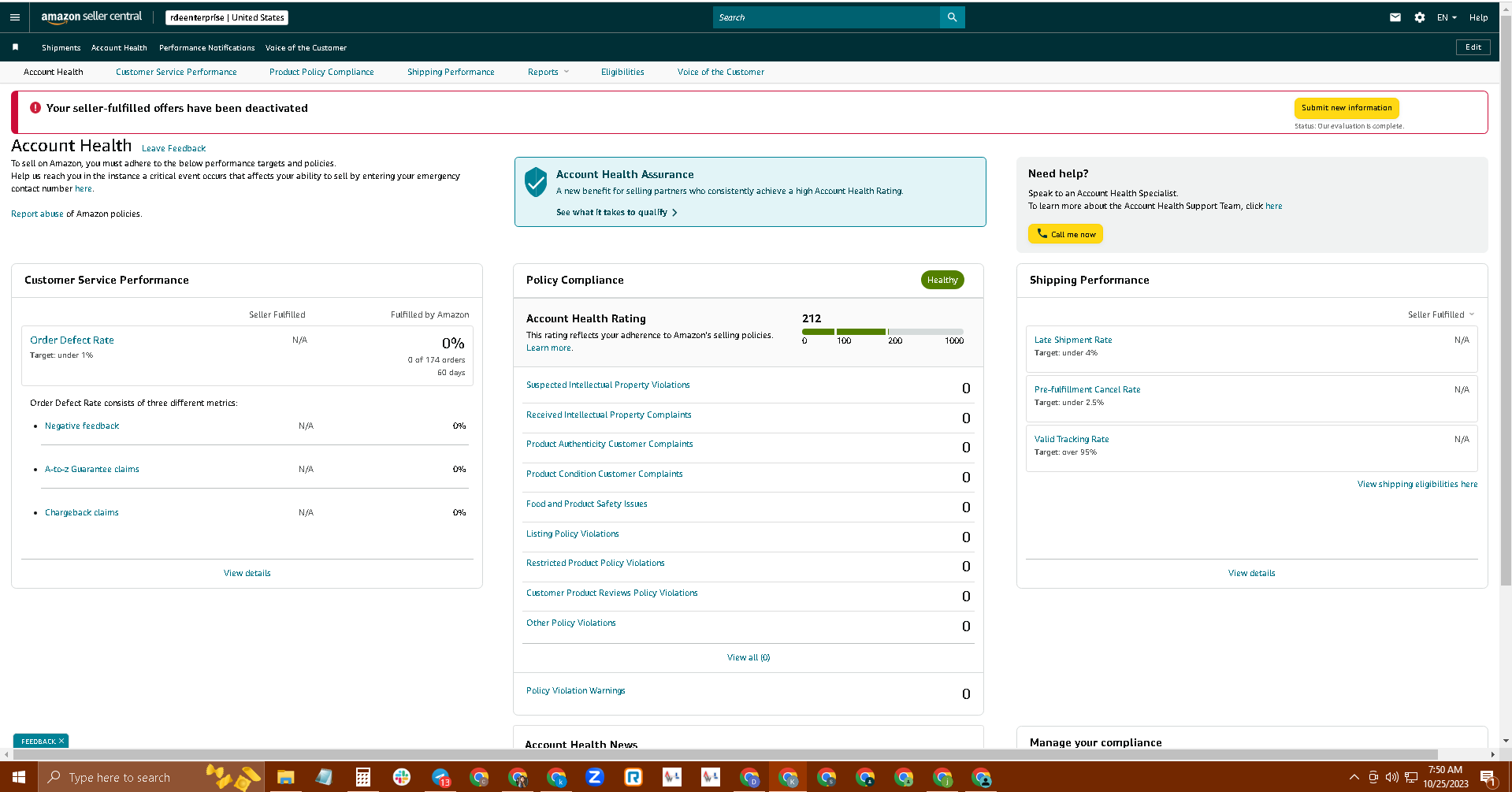The height and width of the screenshot is (792, 1512).
Task: Open the EN language dropdown
Action: click(1447, 17)
